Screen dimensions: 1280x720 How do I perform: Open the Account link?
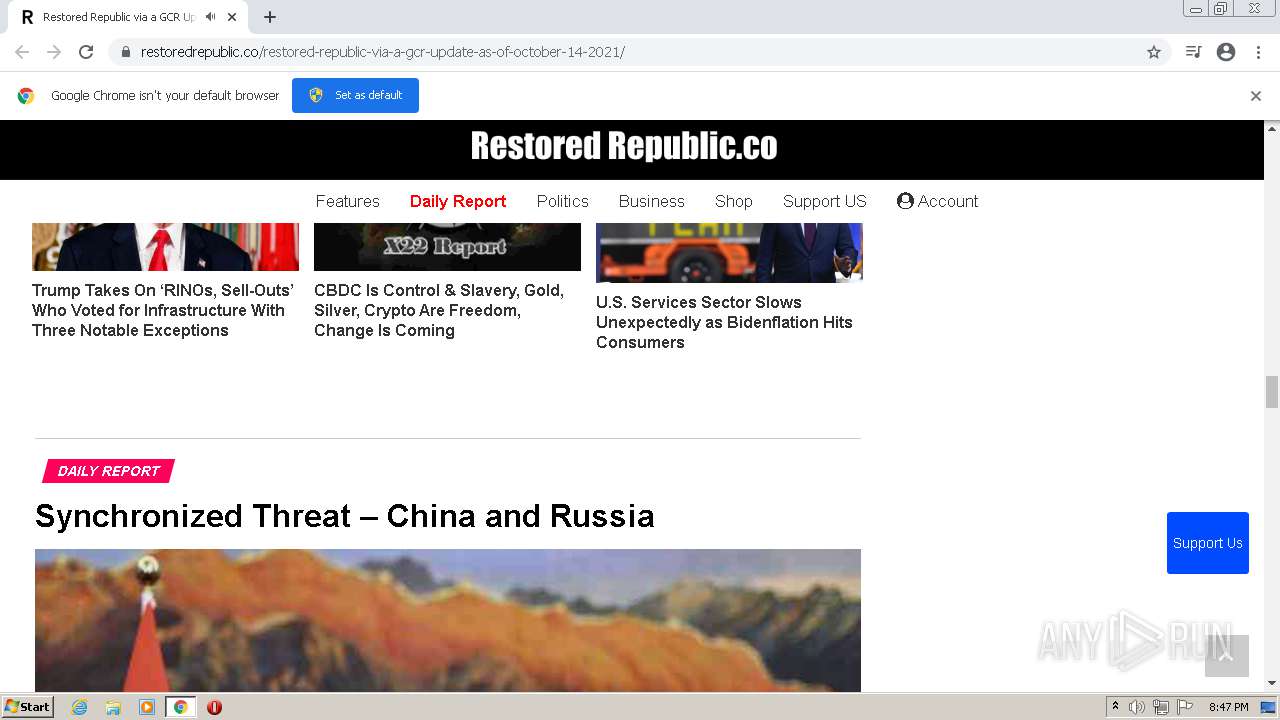pyautogui.click(x=938, y=201)
